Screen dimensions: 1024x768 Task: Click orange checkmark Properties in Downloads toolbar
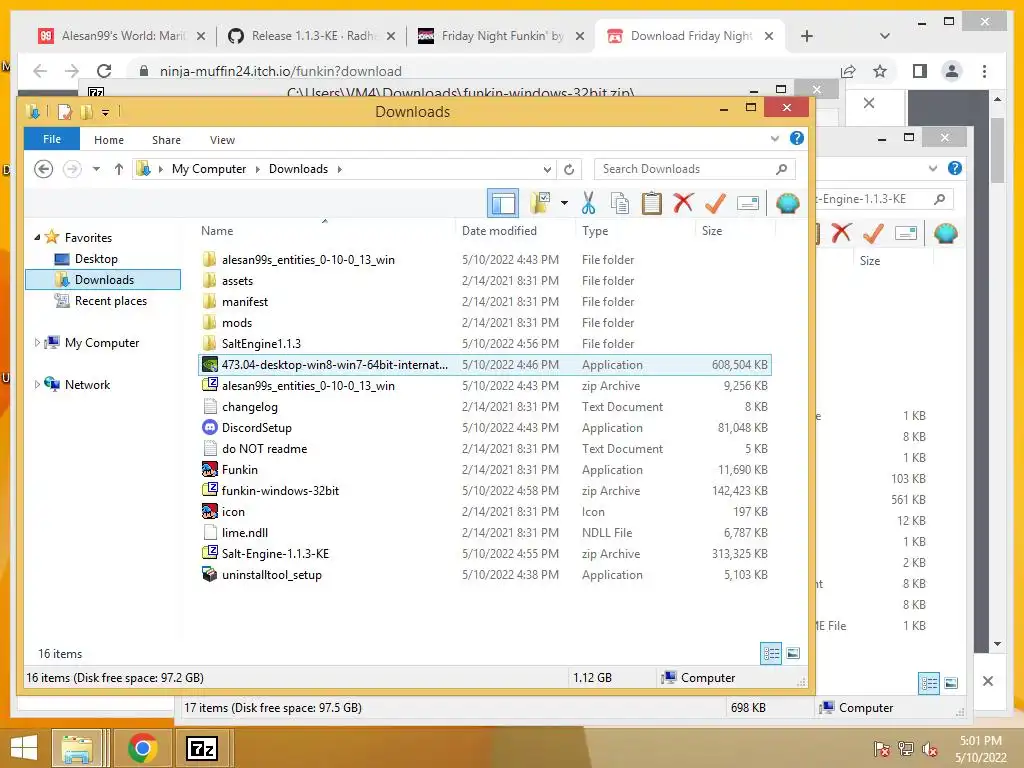pyautogui.click(x=715, y=203)
